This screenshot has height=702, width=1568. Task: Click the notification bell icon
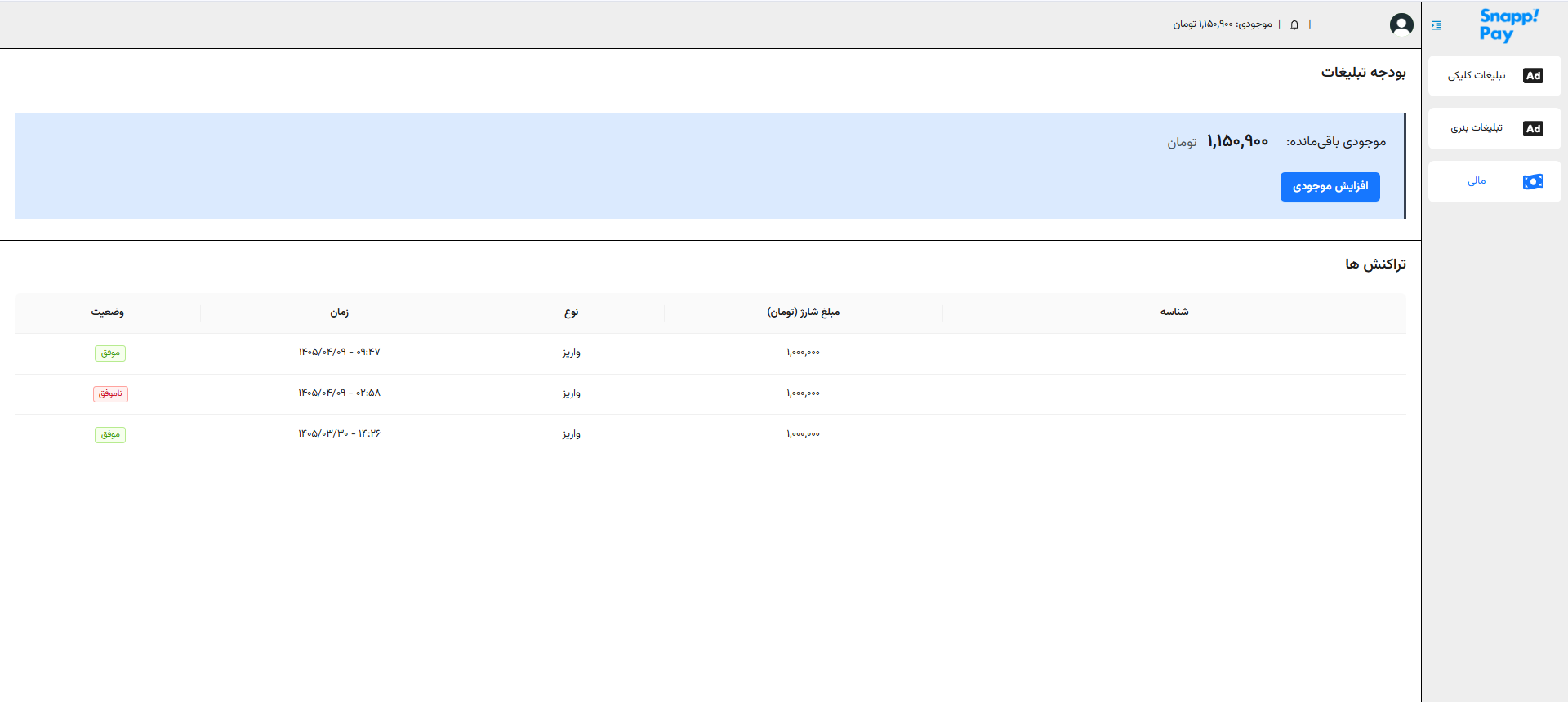[x=1294, y=24]
